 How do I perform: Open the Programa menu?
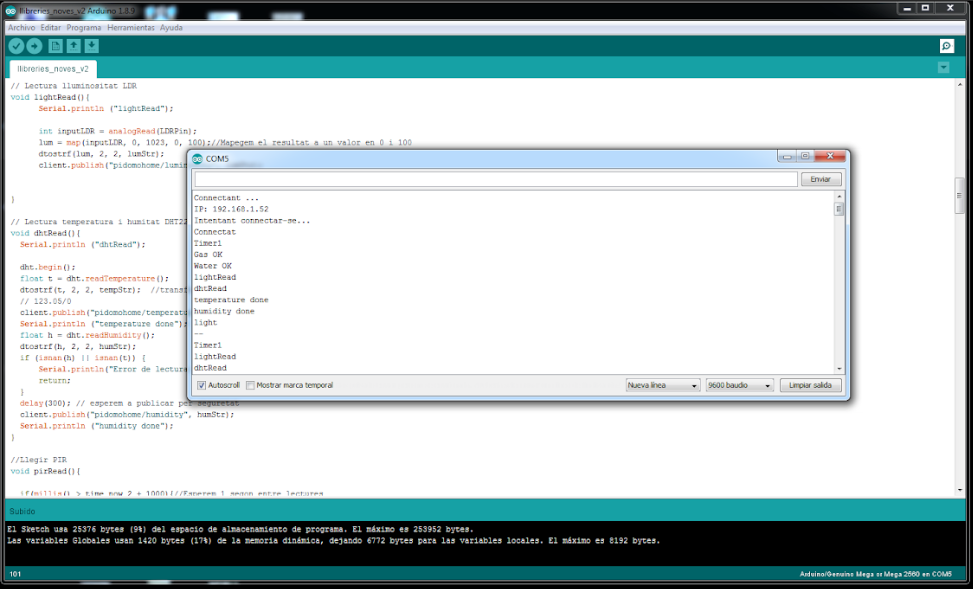click(84, 28)
